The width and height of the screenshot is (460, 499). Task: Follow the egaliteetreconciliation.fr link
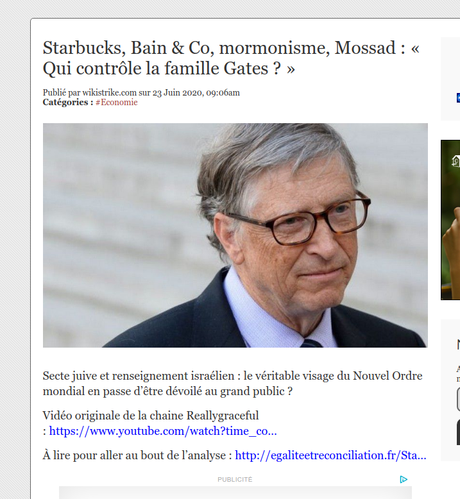tap(331, 455)
